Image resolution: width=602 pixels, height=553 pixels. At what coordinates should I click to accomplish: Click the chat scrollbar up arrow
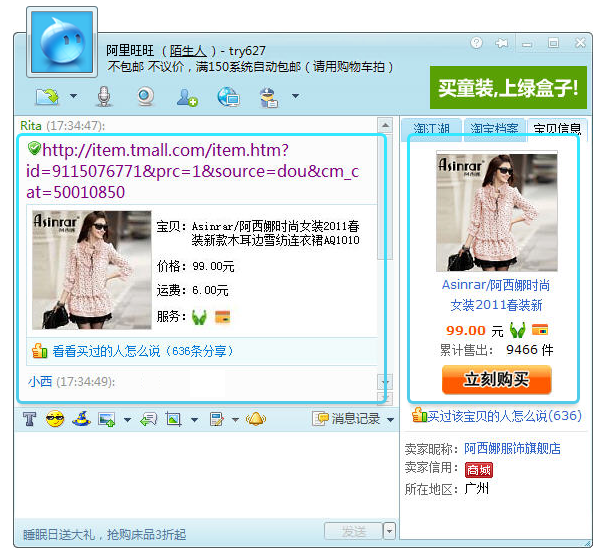[x=385, y=125]
